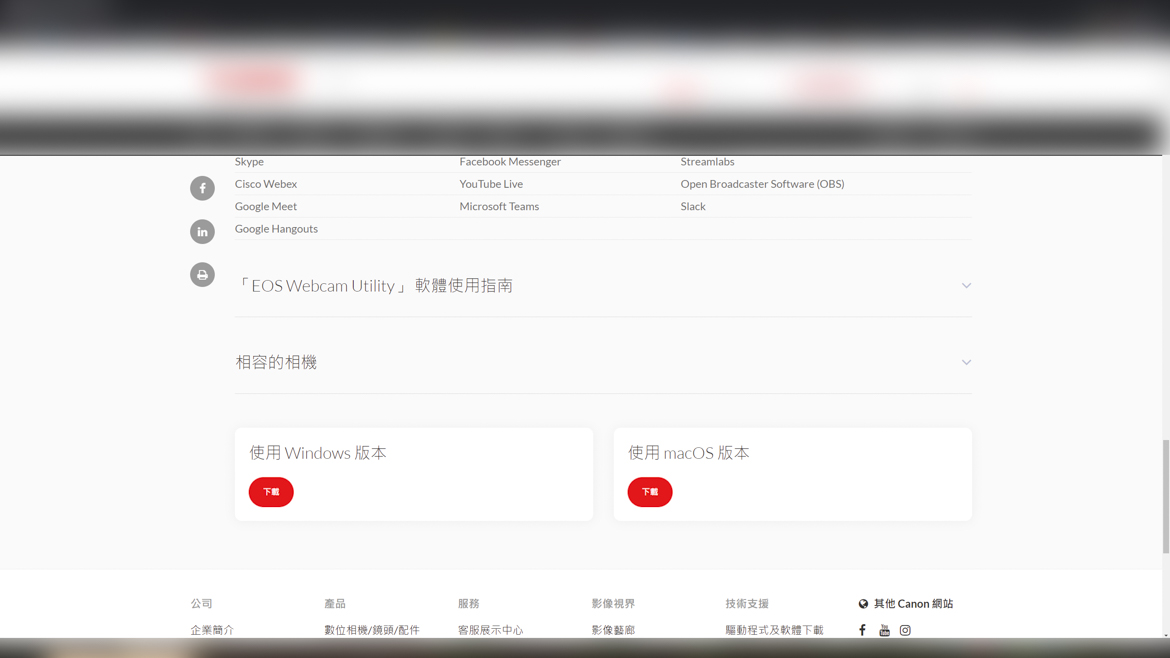1170x658 pixels.
Task: Open 驅動程式及軟體下載 footer link
Action: point(775,630)
